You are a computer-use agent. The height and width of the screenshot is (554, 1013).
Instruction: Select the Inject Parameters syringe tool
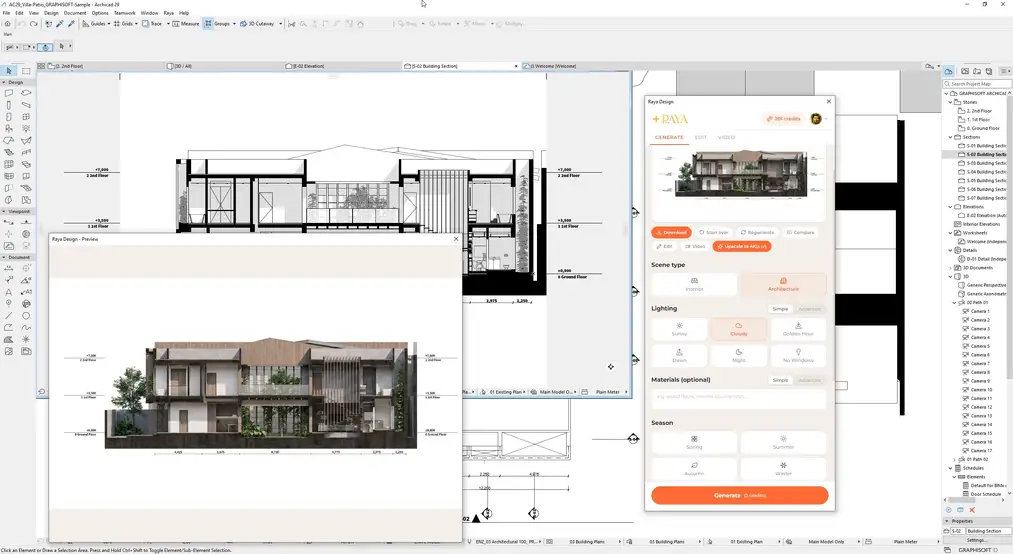(71, 24)
